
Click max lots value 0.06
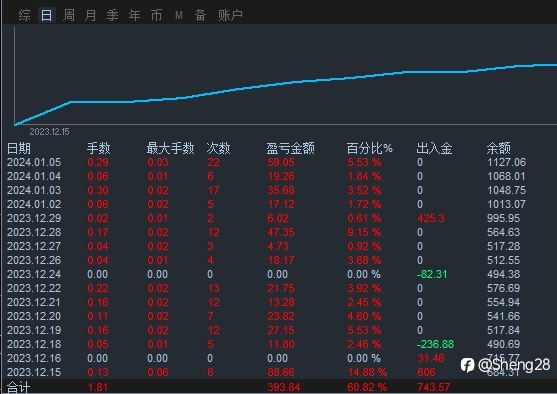pyautogui.click(x=158, y=372)
